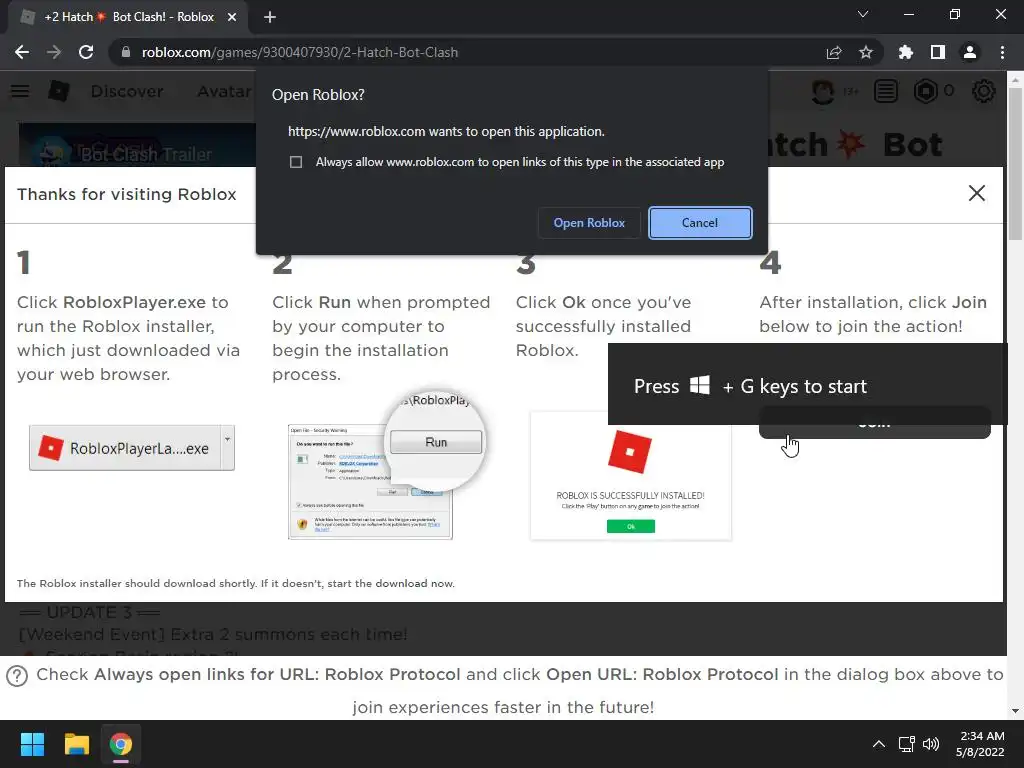Click the Roblox logo icon
Screen dimensions: 1024x768
tap(59, 91)
